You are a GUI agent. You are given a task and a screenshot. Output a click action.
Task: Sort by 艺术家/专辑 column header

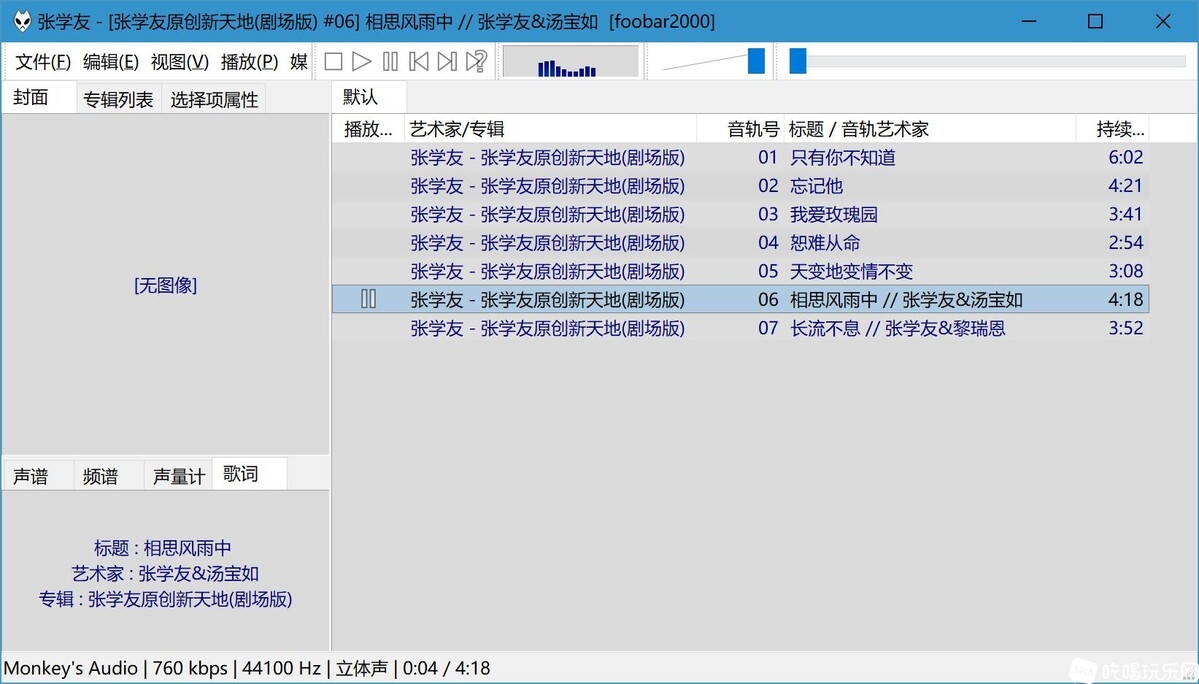coord(551,129)
